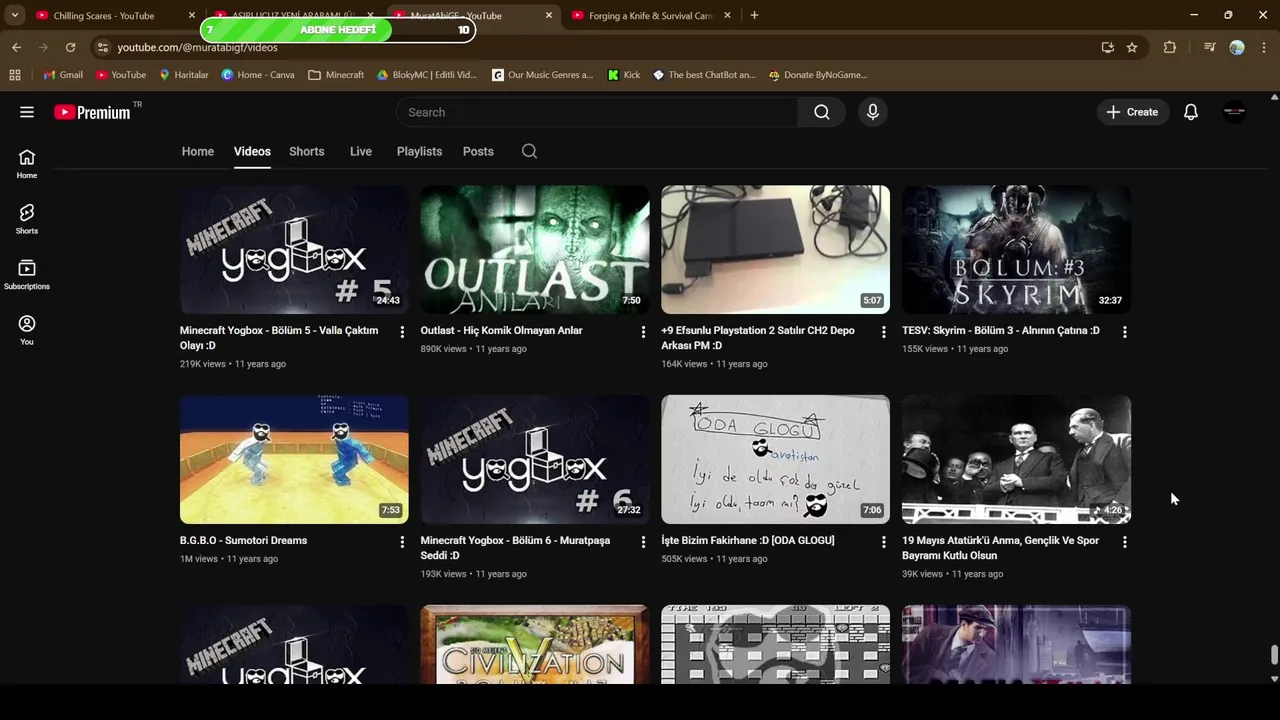The height and width of the screenshot is (720, 1280).
Task: Bookmark this page with star icon
Action: click(x=1132, y=47)
